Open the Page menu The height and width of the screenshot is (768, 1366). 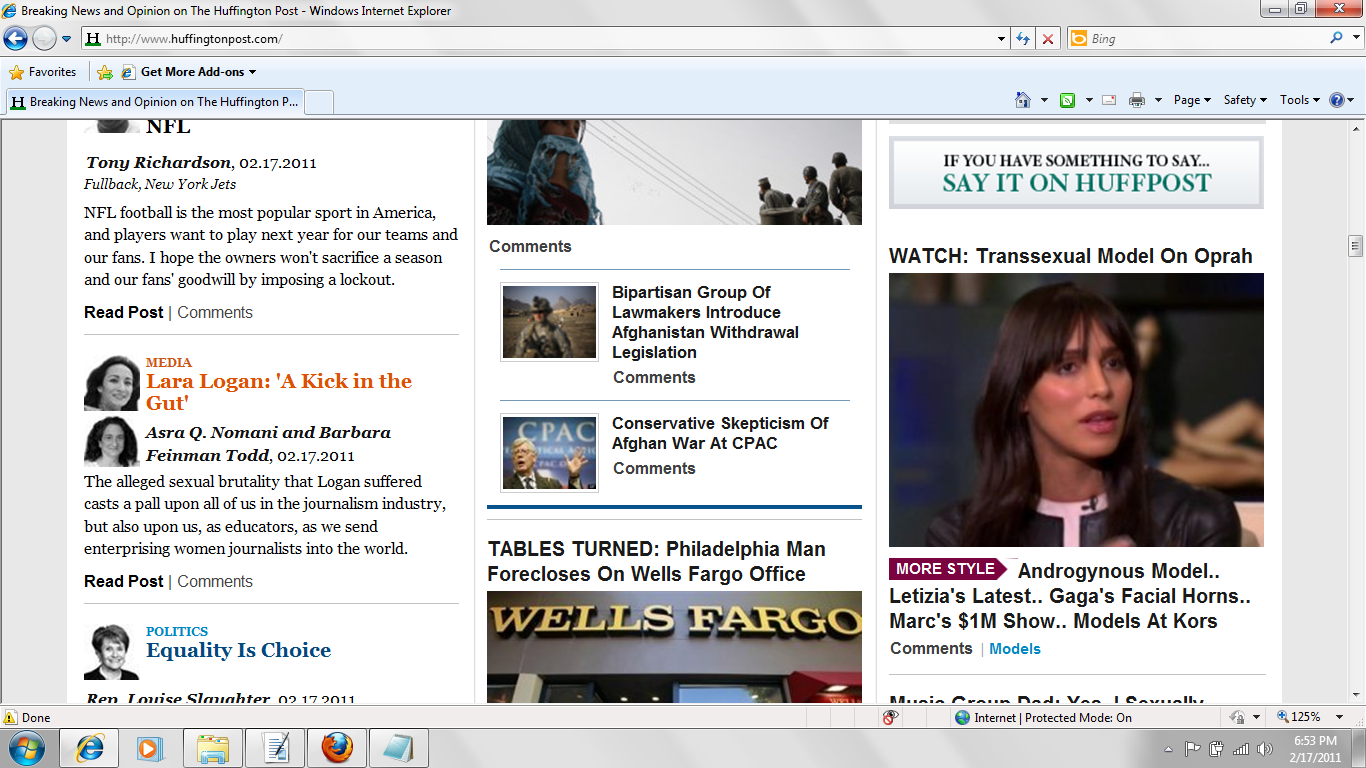coord(1192,100)
